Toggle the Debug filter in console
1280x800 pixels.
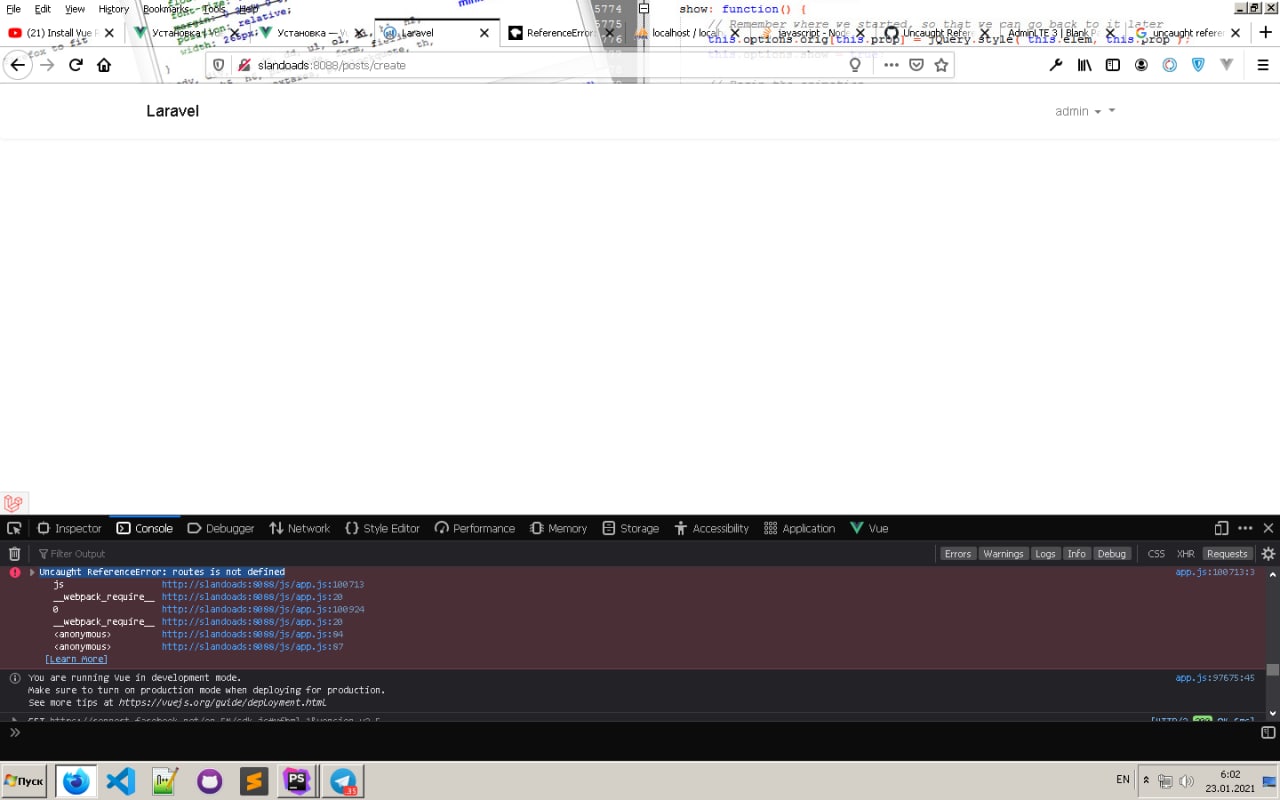pos(1112,554)
